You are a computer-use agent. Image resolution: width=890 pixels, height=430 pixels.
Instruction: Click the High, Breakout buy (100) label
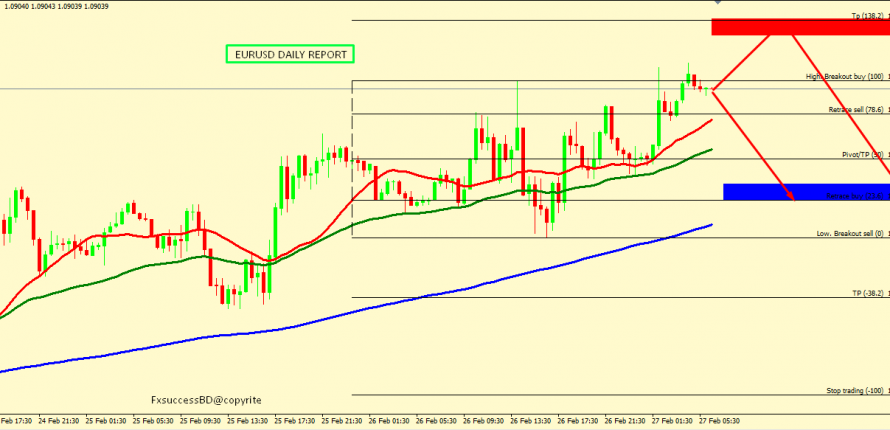[845, 76]
